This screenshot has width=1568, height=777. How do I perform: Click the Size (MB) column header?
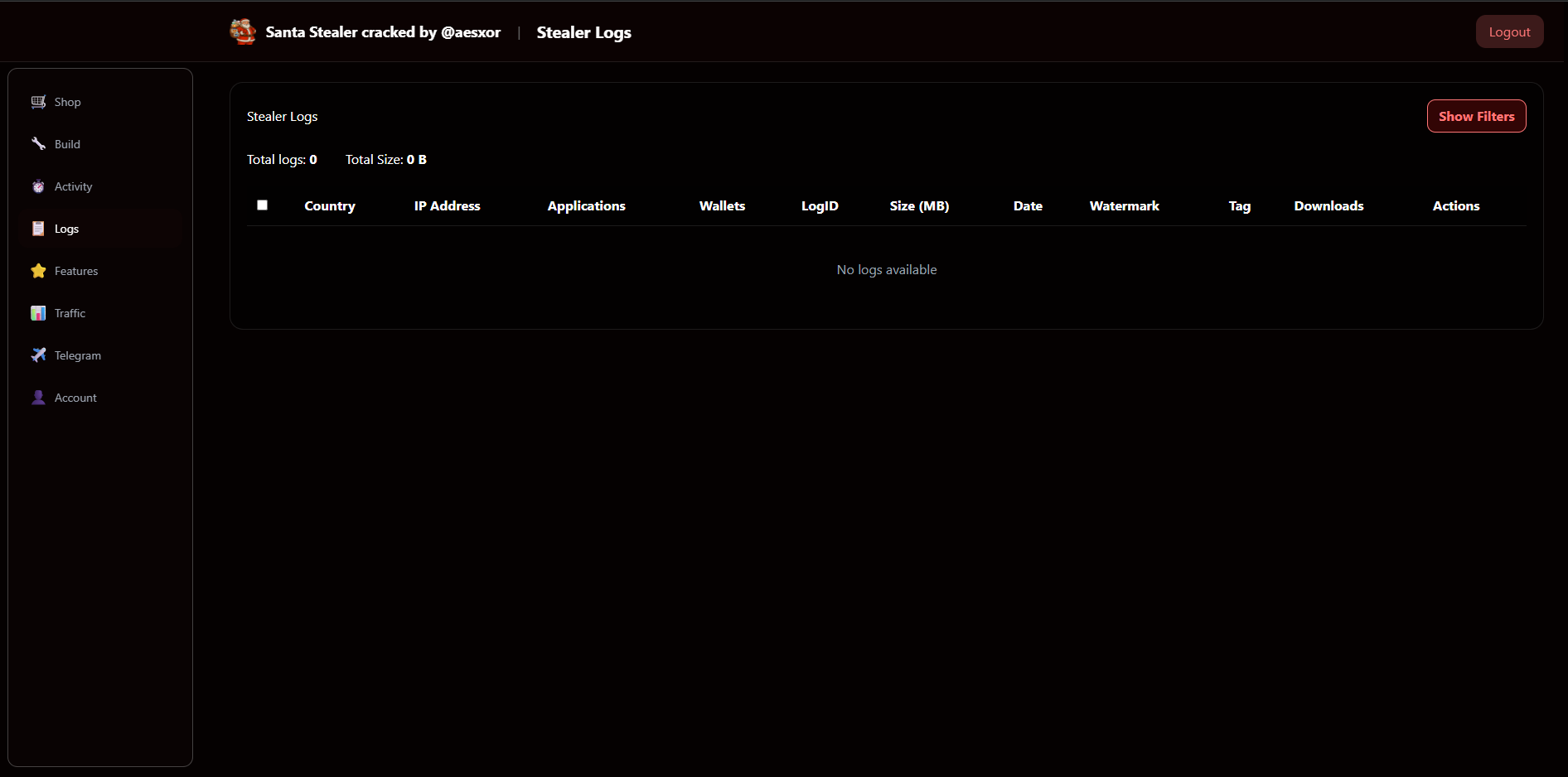[919, 205]
